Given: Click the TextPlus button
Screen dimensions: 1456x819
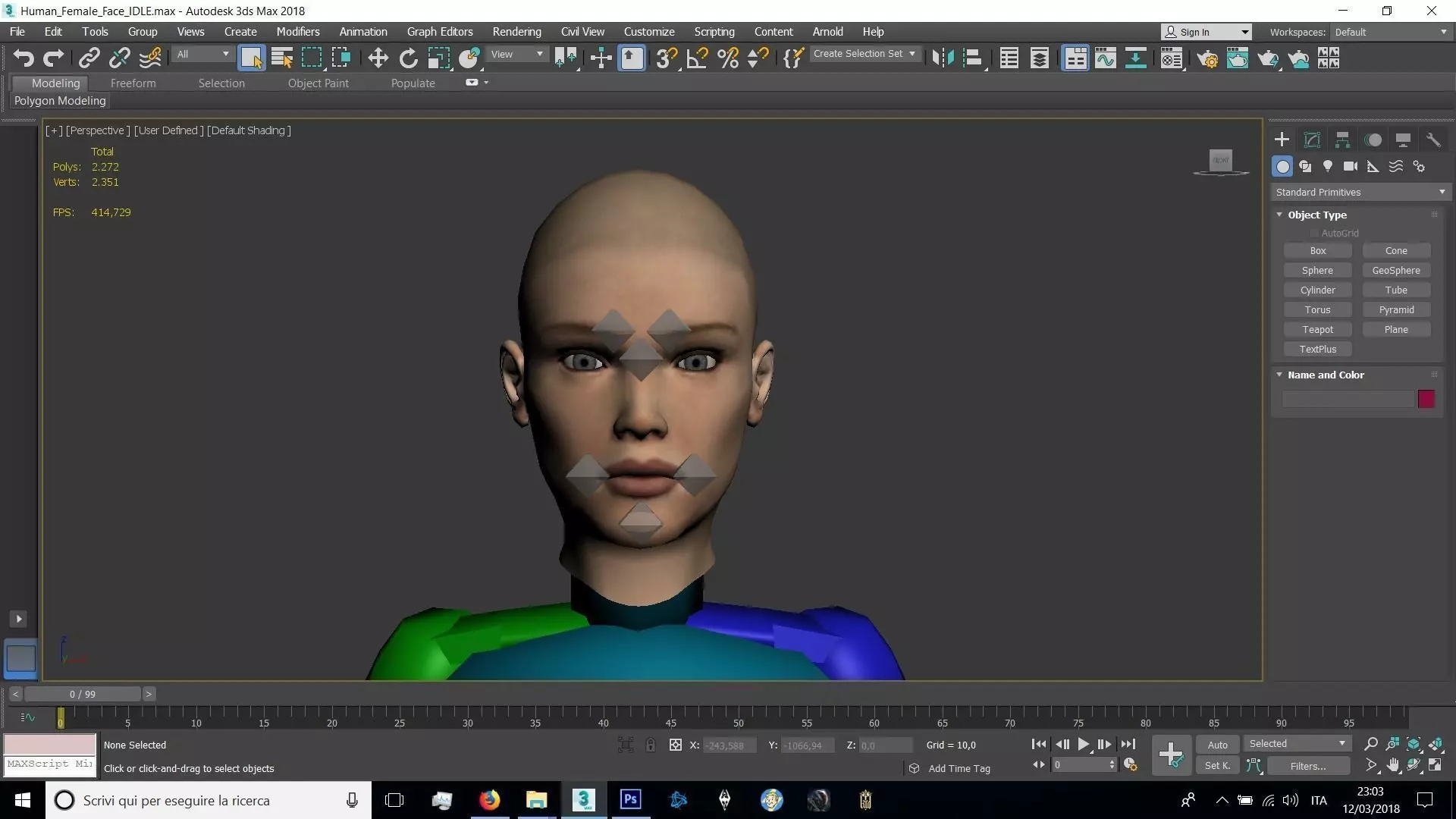Looking at the screenshot, I should pyautogui.click(x=1317, y=350).
